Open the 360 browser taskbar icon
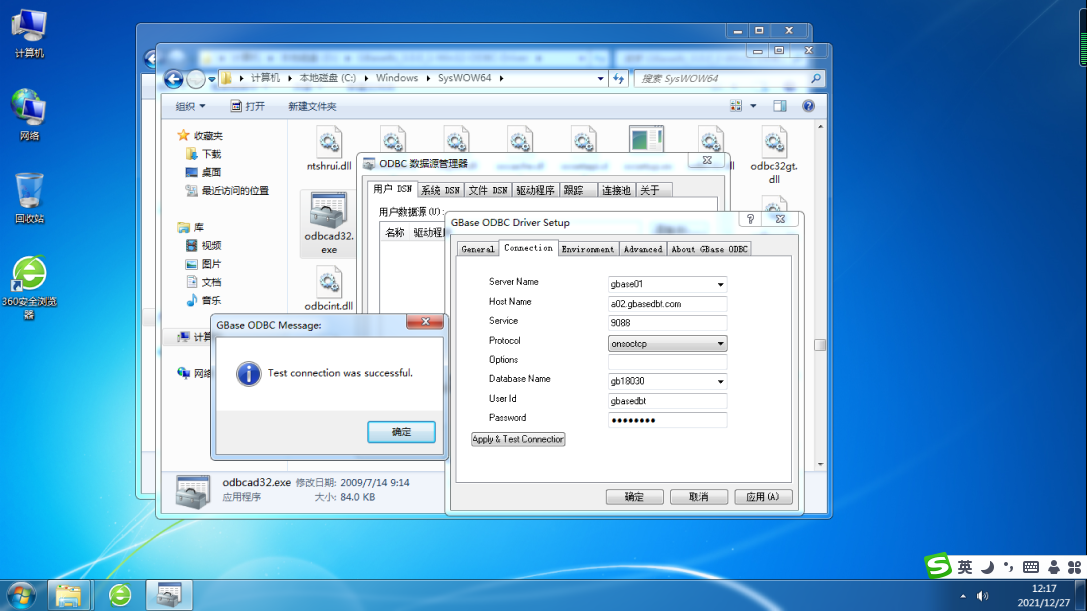The height and width of the screenshot is (611, 1087). point(120,595)
